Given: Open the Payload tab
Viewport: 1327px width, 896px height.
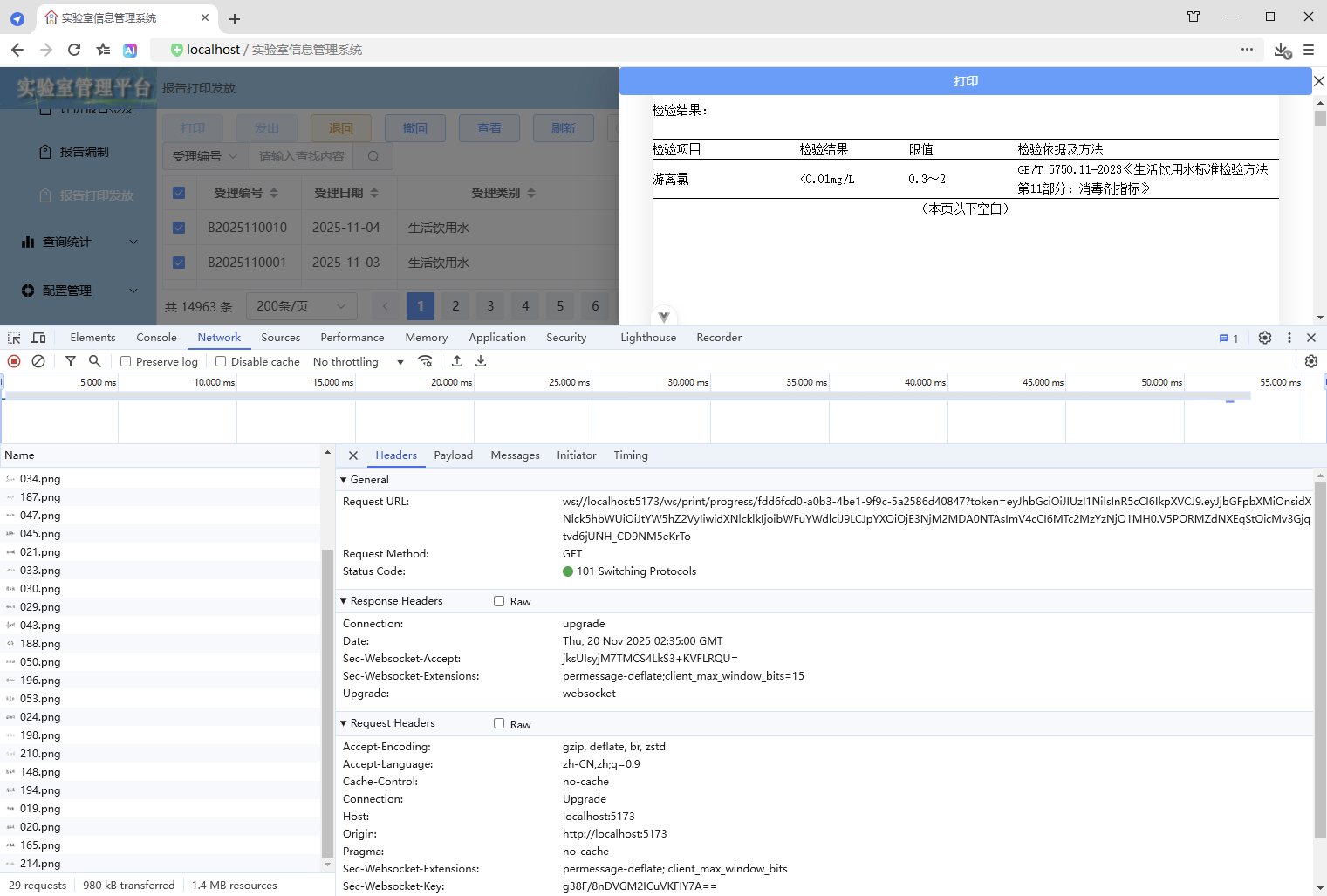Looking at the screenshot, I should point(453,455).
